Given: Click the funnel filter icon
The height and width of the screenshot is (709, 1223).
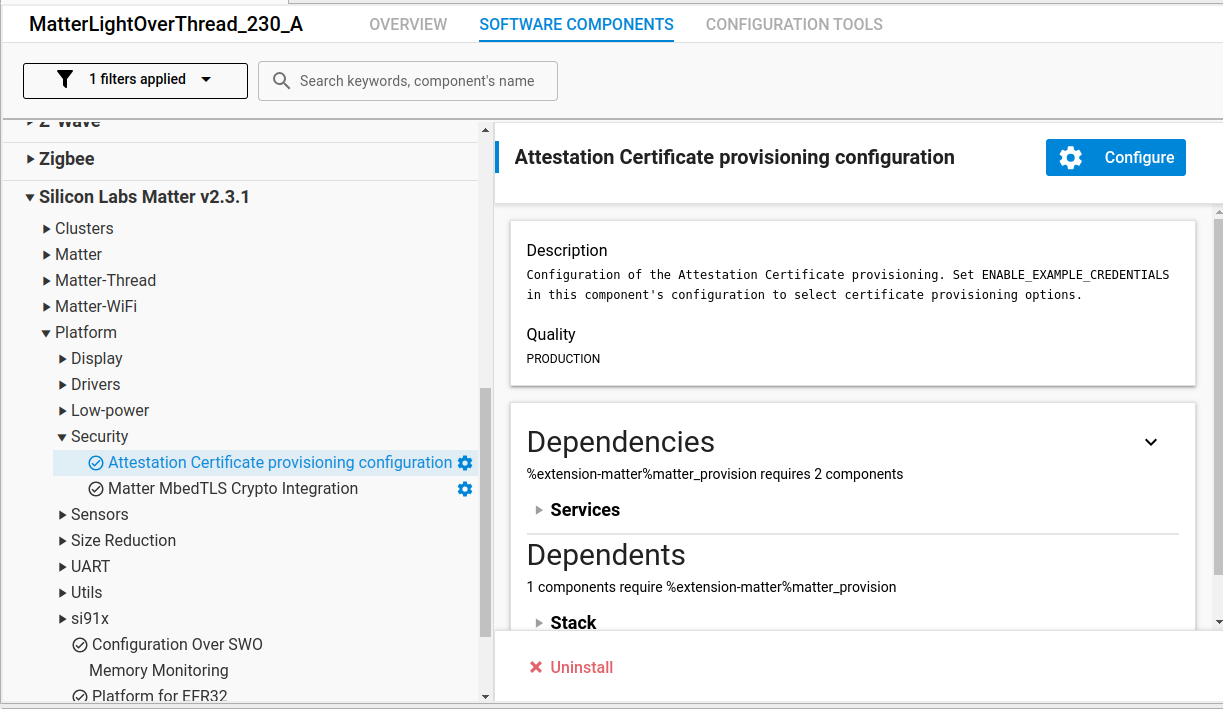Looking at the screenshot, I should (x=65, y=80).
